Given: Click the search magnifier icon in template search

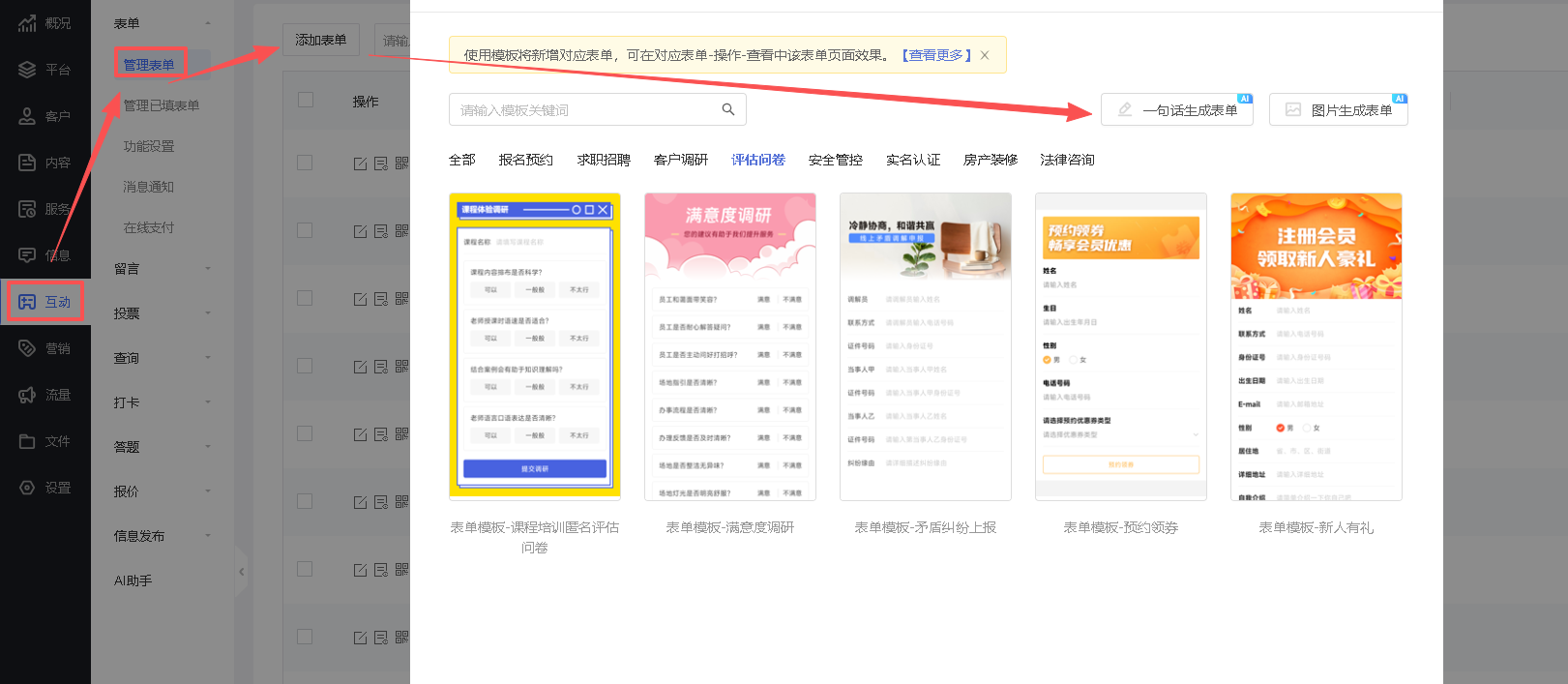Looking at the screenshot, I should click(x=727, y=109).
